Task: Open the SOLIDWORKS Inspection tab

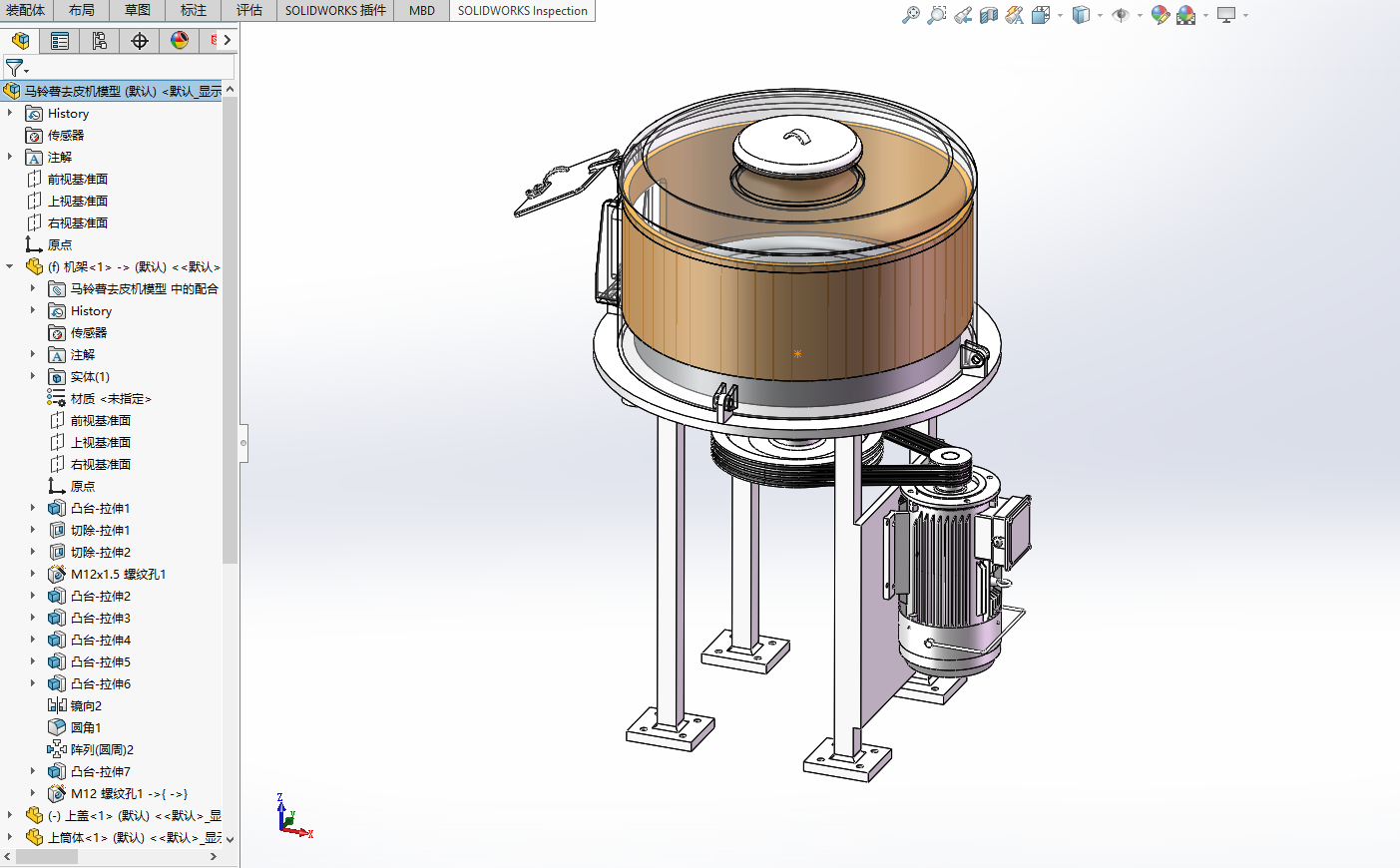Action: [523, 10]
